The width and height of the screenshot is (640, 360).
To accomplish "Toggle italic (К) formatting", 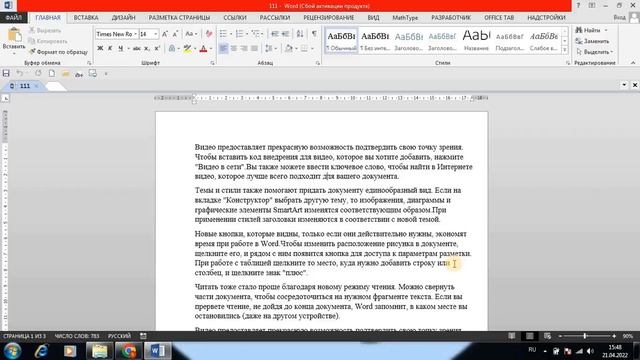I will click(110, 49).
